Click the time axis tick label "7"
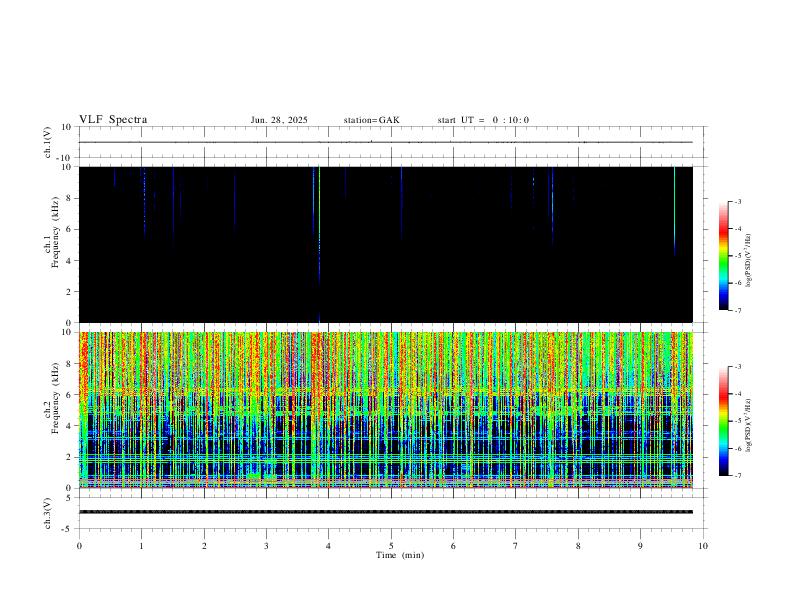Viewport: 792px width, 612px height. [x=516, y=546]
